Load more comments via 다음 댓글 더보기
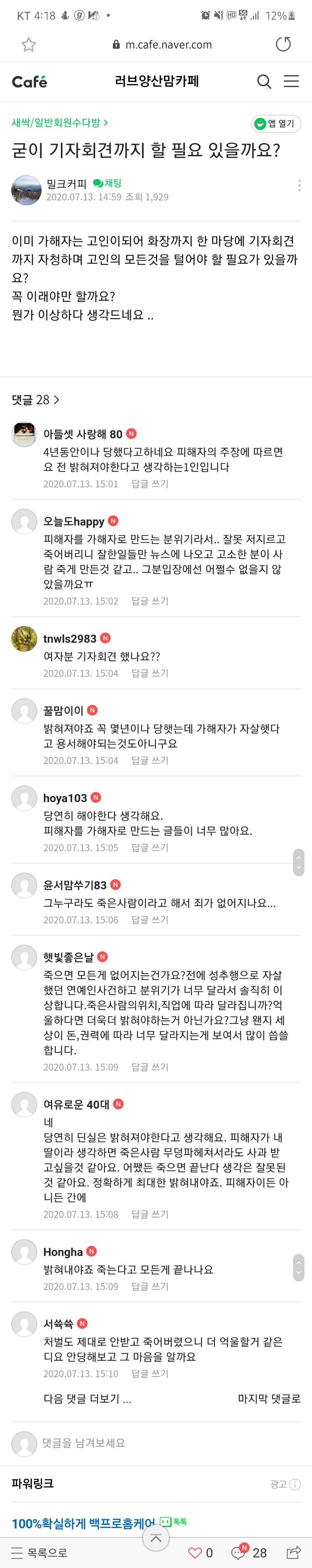 [87, 1399]
